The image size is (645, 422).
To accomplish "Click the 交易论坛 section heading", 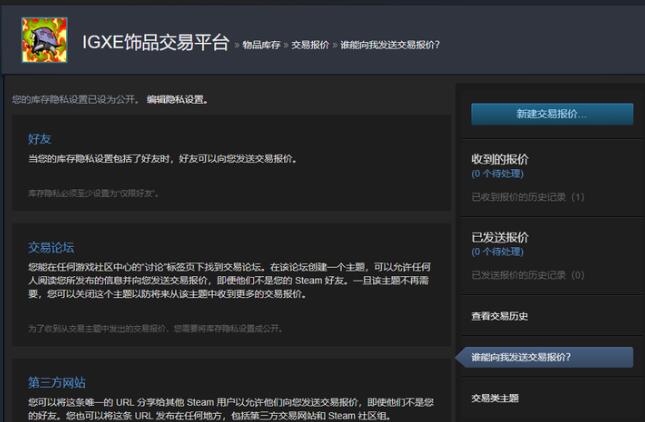I will (51, 247).
